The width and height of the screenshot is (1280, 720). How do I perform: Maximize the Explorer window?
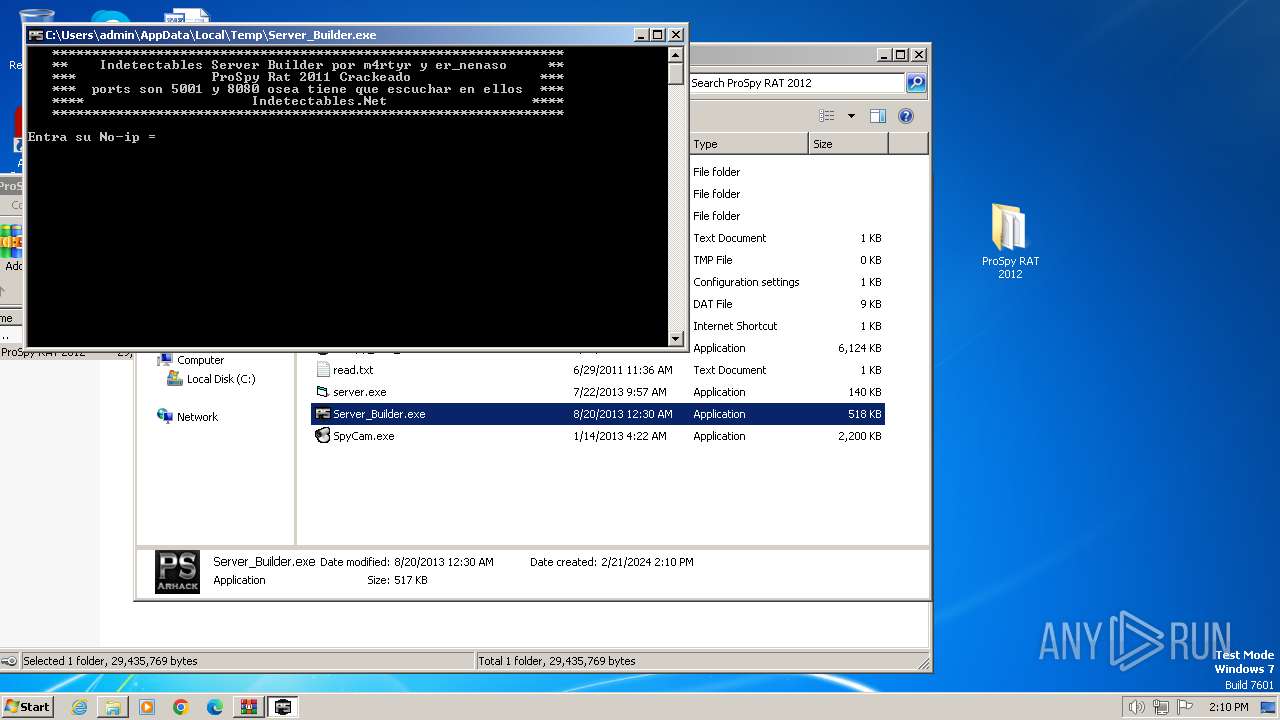point(900,55)
